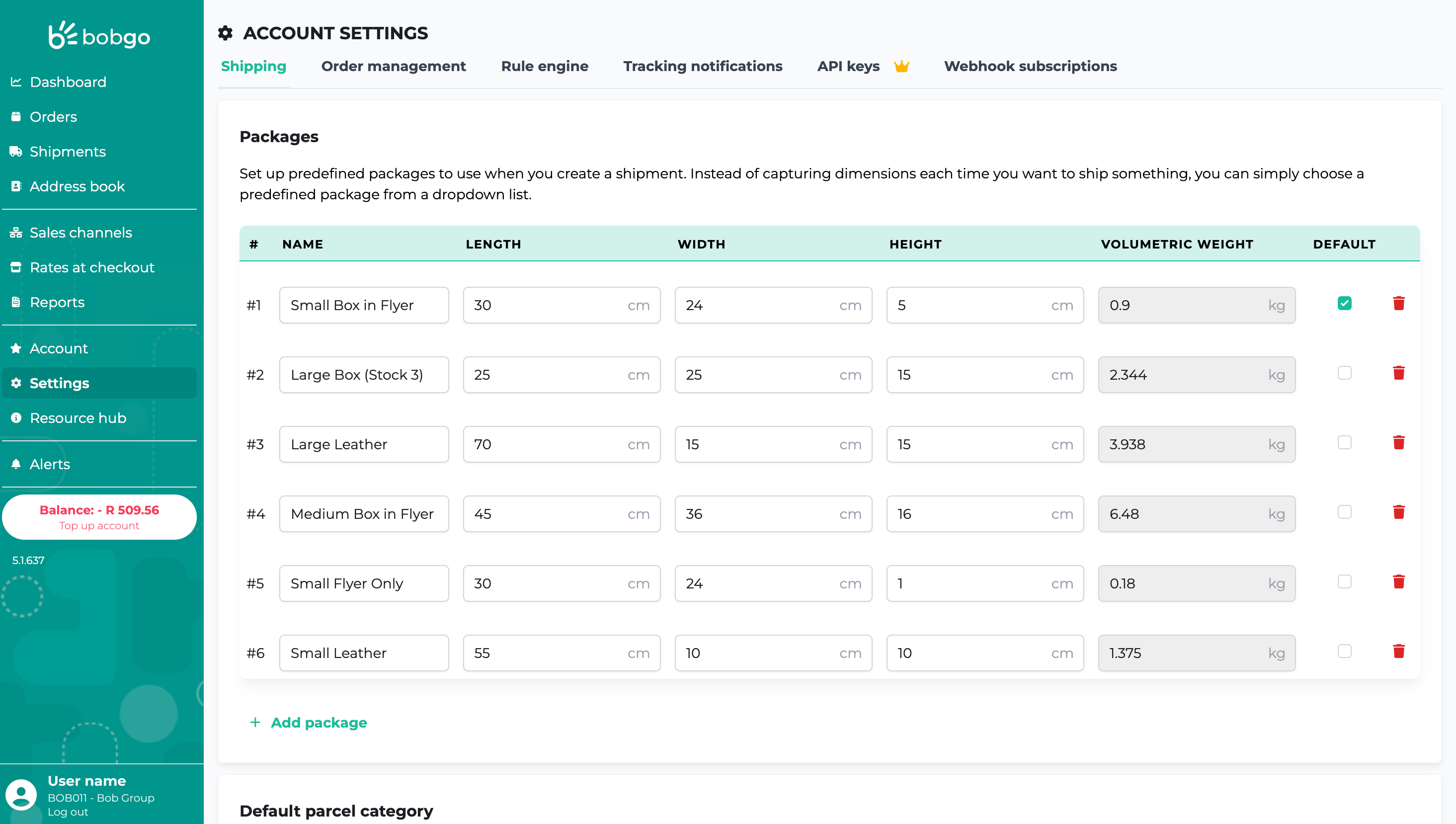Viewport: 1456px width, 824px height.
Task: Click the plus icon next to Add package
Action: [x=255, y=723]
